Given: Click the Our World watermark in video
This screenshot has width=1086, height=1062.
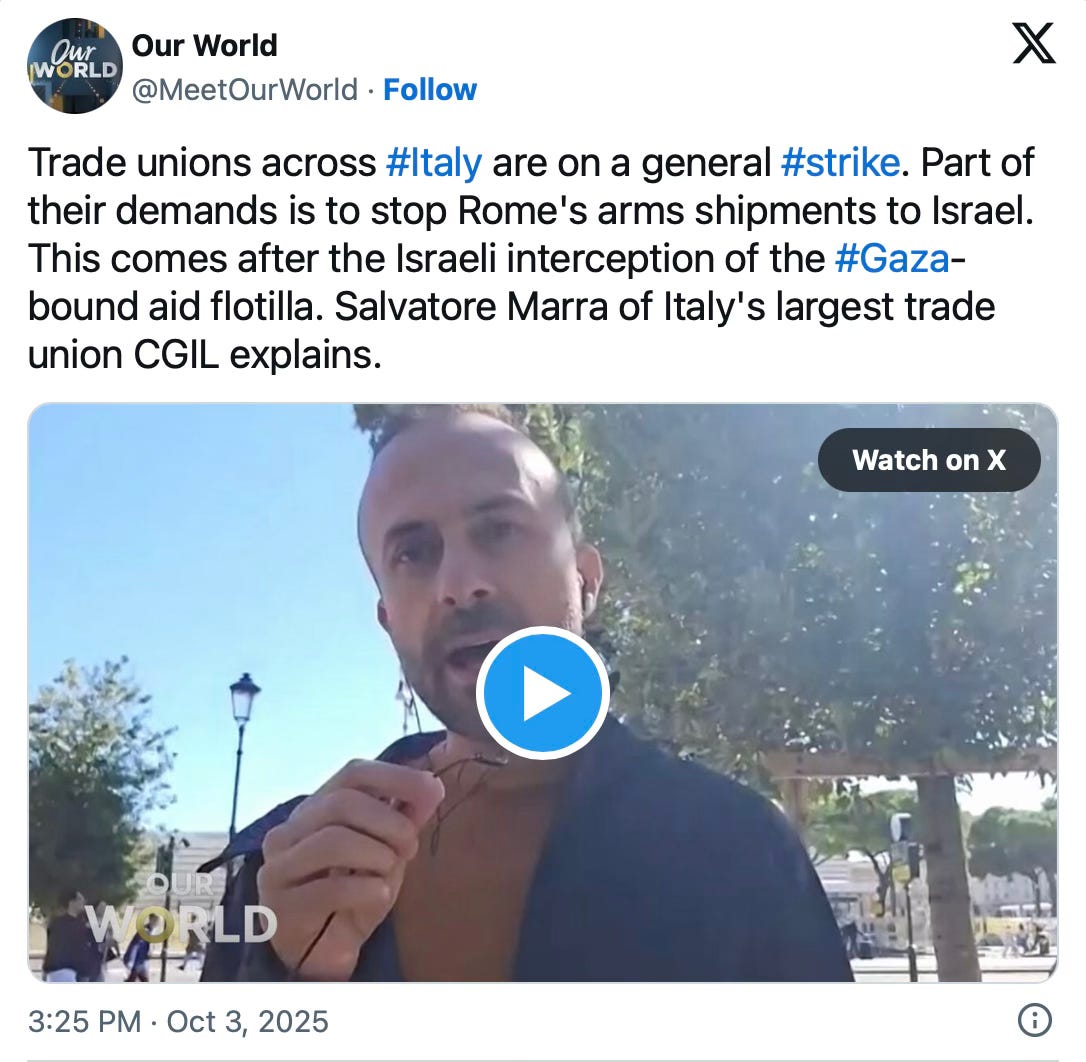Looking at the screenshot, I should click(x=181, y=909).
